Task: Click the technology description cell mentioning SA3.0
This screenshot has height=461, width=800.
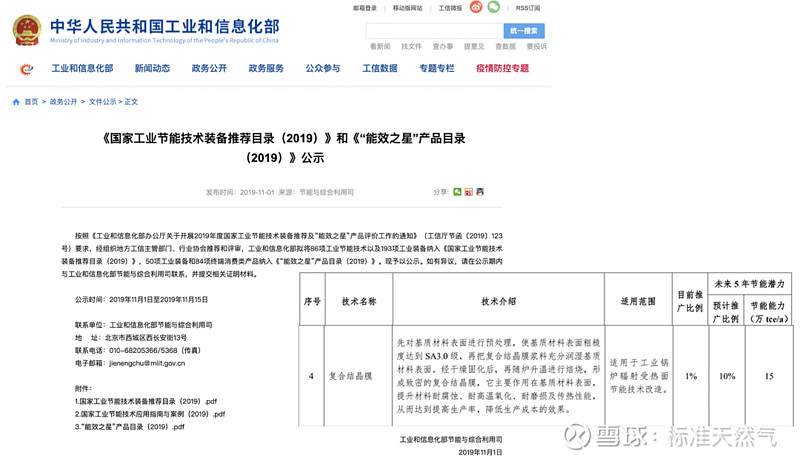Action: click(x=498, y=376)
